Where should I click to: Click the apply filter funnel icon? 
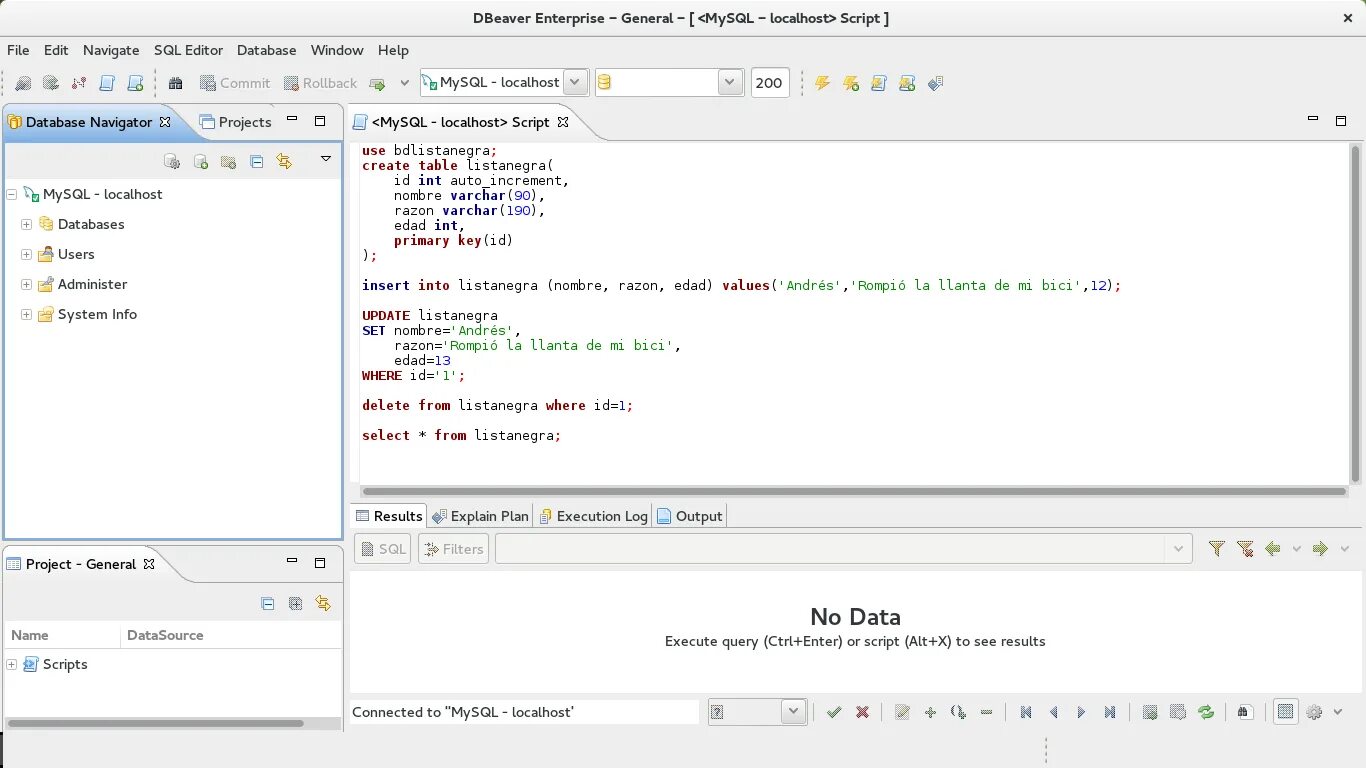1216,549
